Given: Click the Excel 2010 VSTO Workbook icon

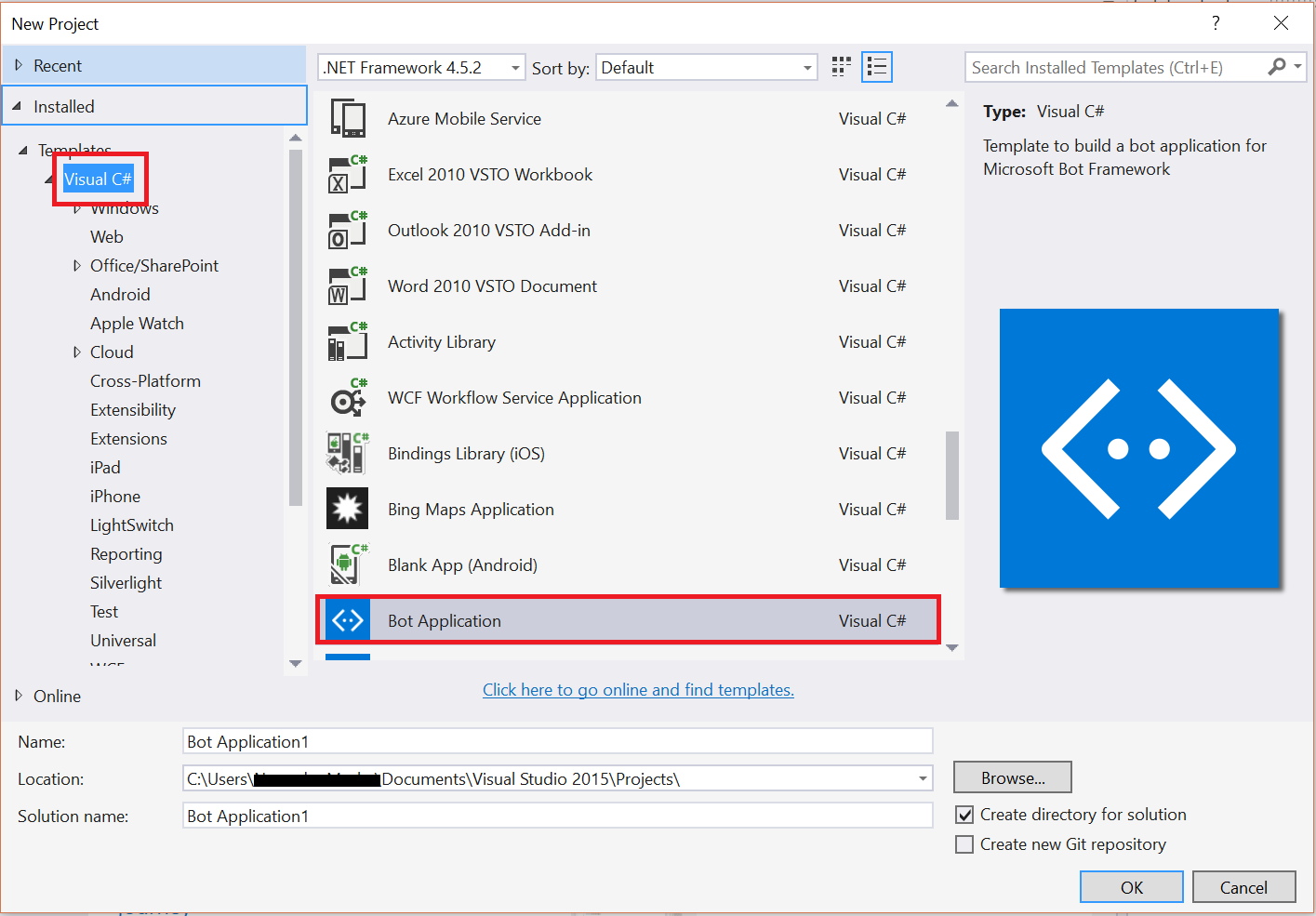Looking at the screenshot, I should click(348, 175).
